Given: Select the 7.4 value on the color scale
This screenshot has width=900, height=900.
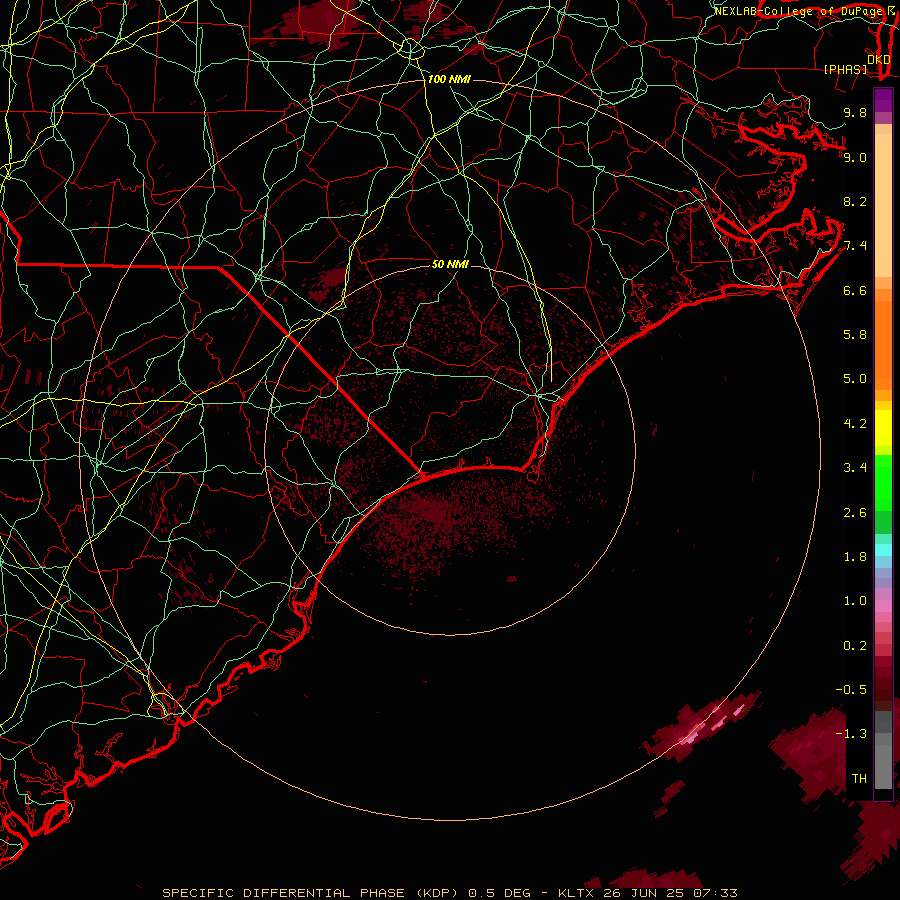Looking at the screenshot, I should pyautogui.click(x=855, y=246).
